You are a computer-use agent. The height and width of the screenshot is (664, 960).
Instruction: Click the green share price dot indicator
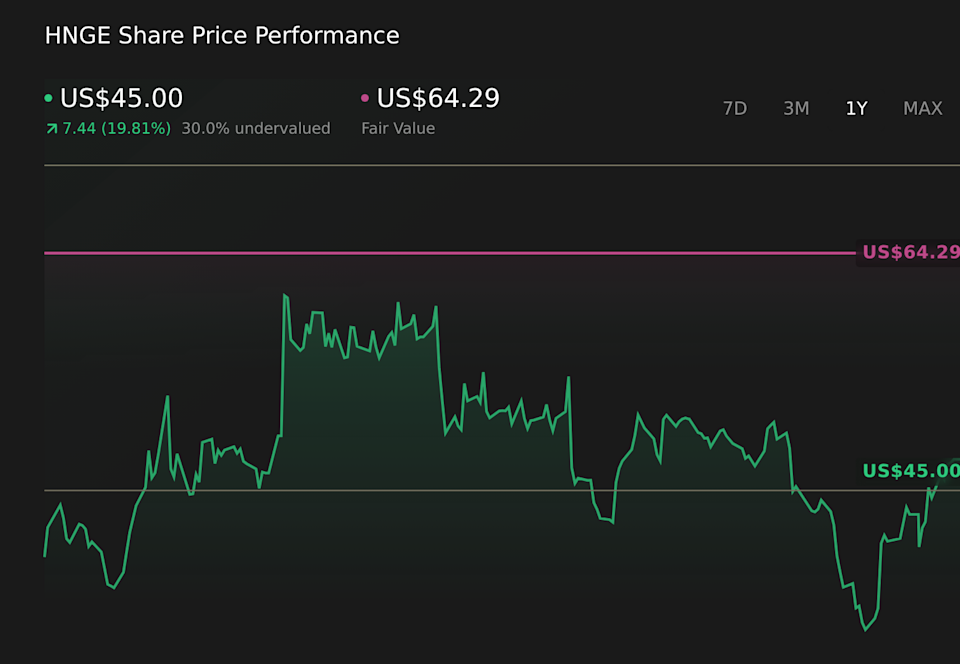click(47, 99)
